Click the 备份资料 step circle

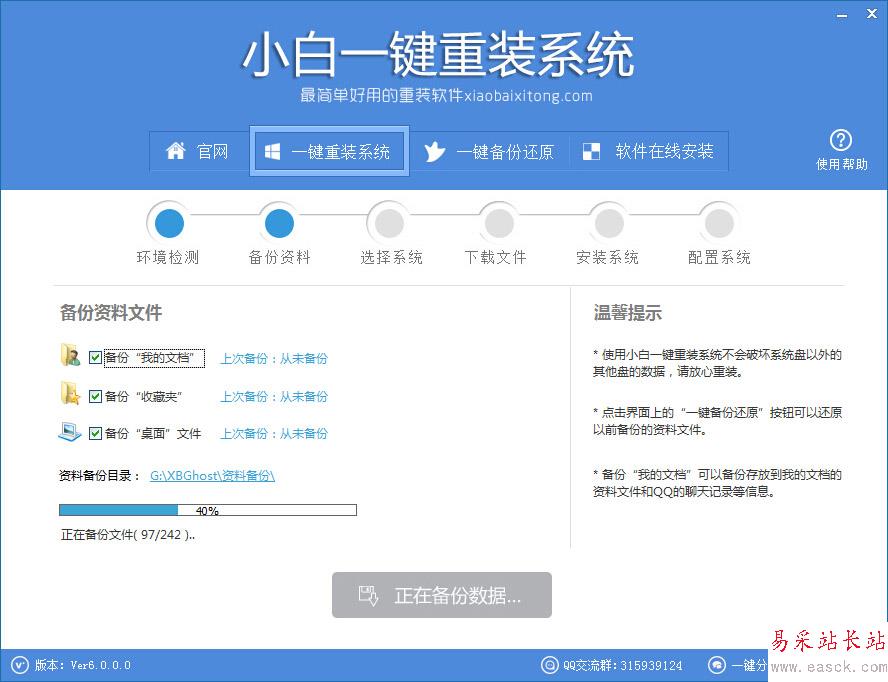click(x=279, y=223)
